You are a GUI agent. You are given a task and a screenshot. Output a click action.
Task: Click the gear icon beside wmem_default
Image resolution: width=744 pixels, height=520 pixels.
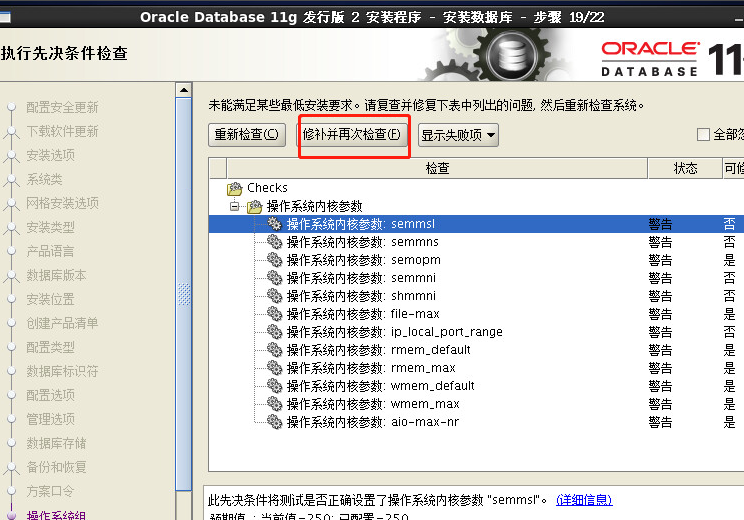click(274, 386)
